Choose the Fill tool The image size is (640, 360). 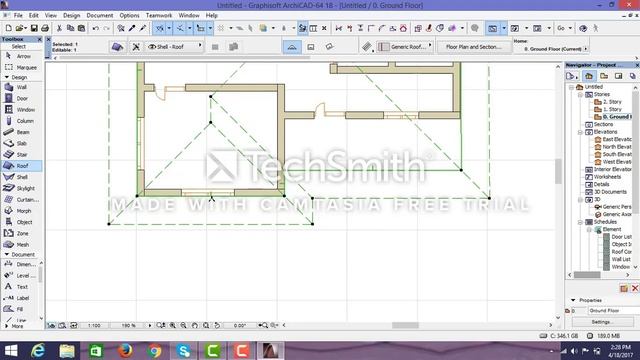(x=14, y=309)
